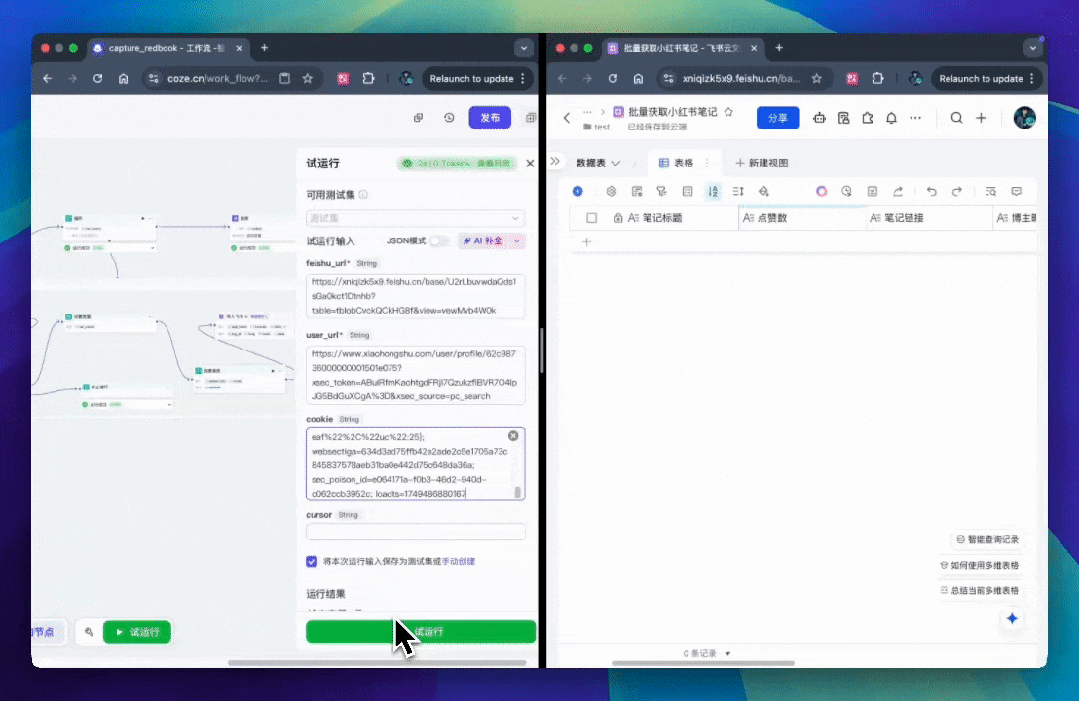Clear the cookie field with the X icon
Image resolution: width=1079 pixels, height=701 pixels.
tap(513, 435)
